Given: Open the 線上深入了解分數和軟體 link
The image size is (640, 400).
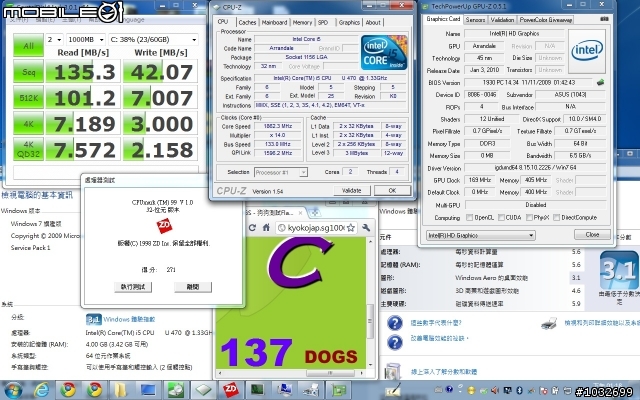Looking at the screenshot, I should [444, 372].
